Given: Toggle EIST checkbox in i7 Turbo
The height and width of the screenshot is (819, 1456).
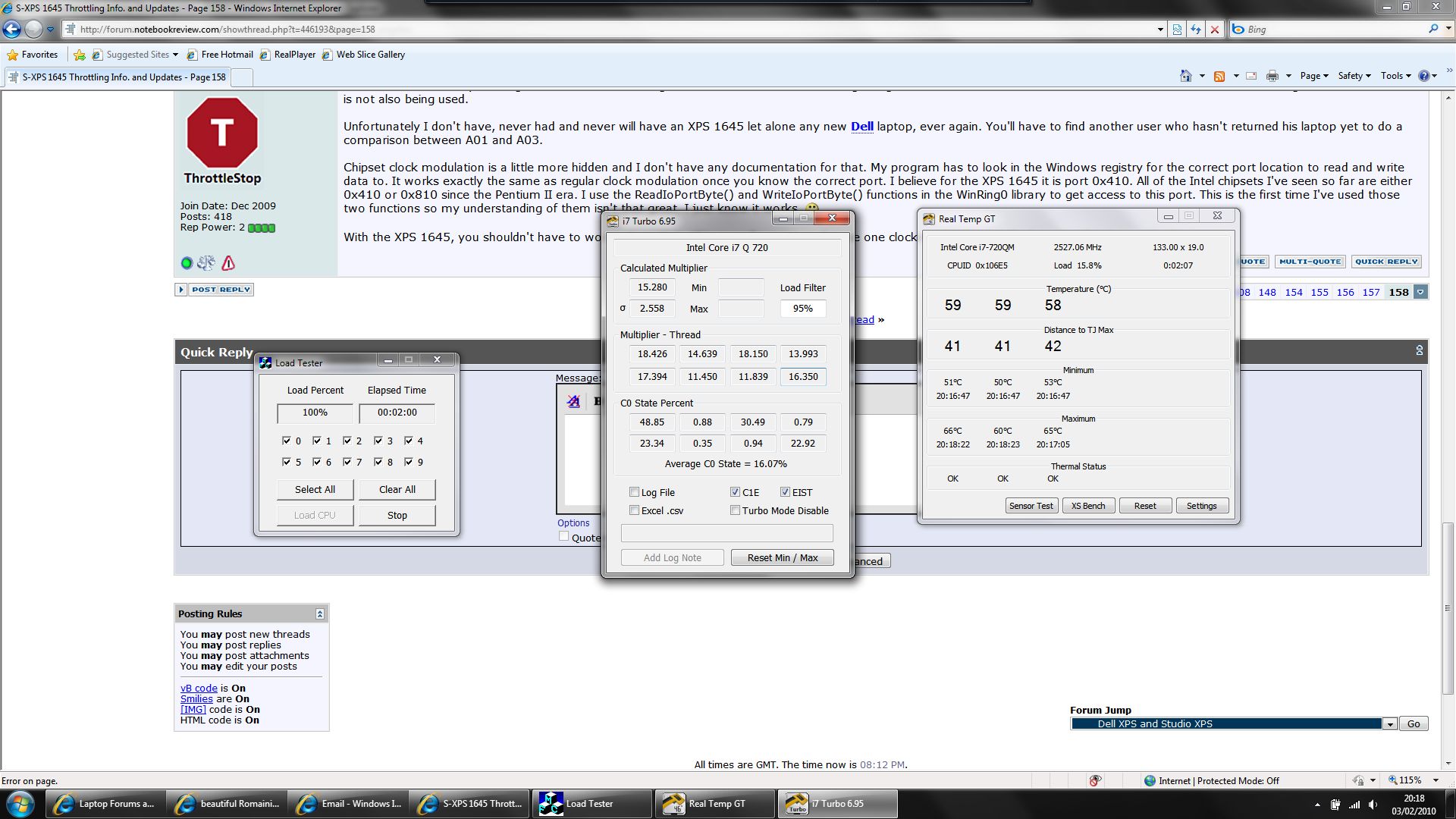Looking at the screenshot, I should coord(785,492).
